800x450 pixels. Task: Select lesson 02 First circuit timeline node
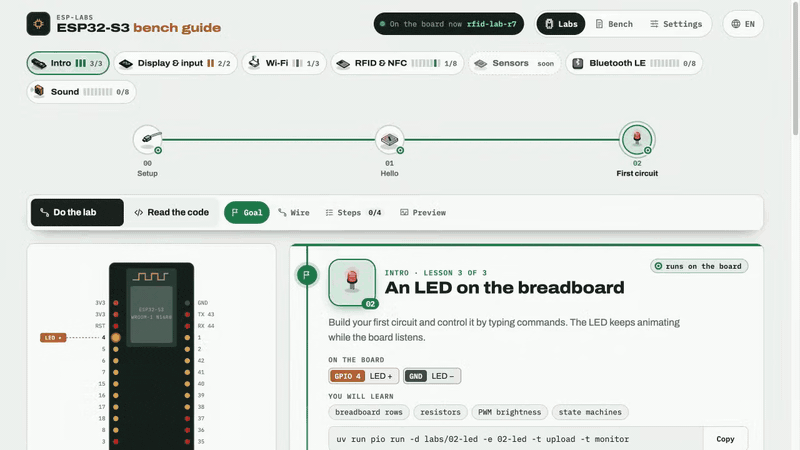tap(637, 139)
